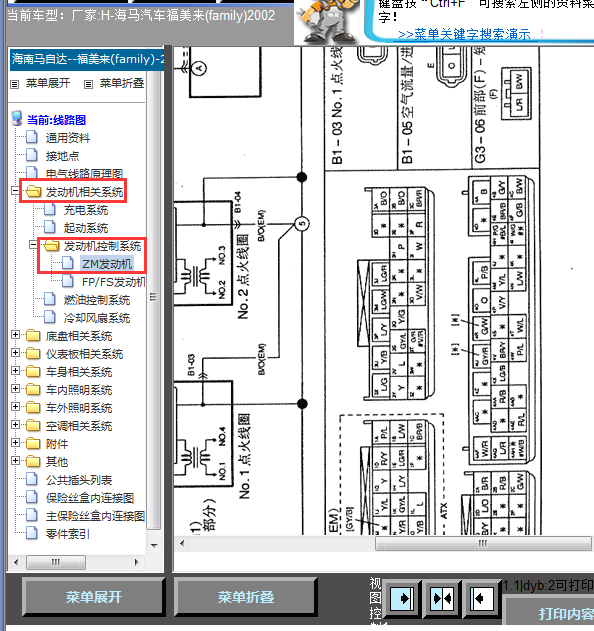
Task: Click the 其他 folder icon
Action: click(x=33, y=462)
